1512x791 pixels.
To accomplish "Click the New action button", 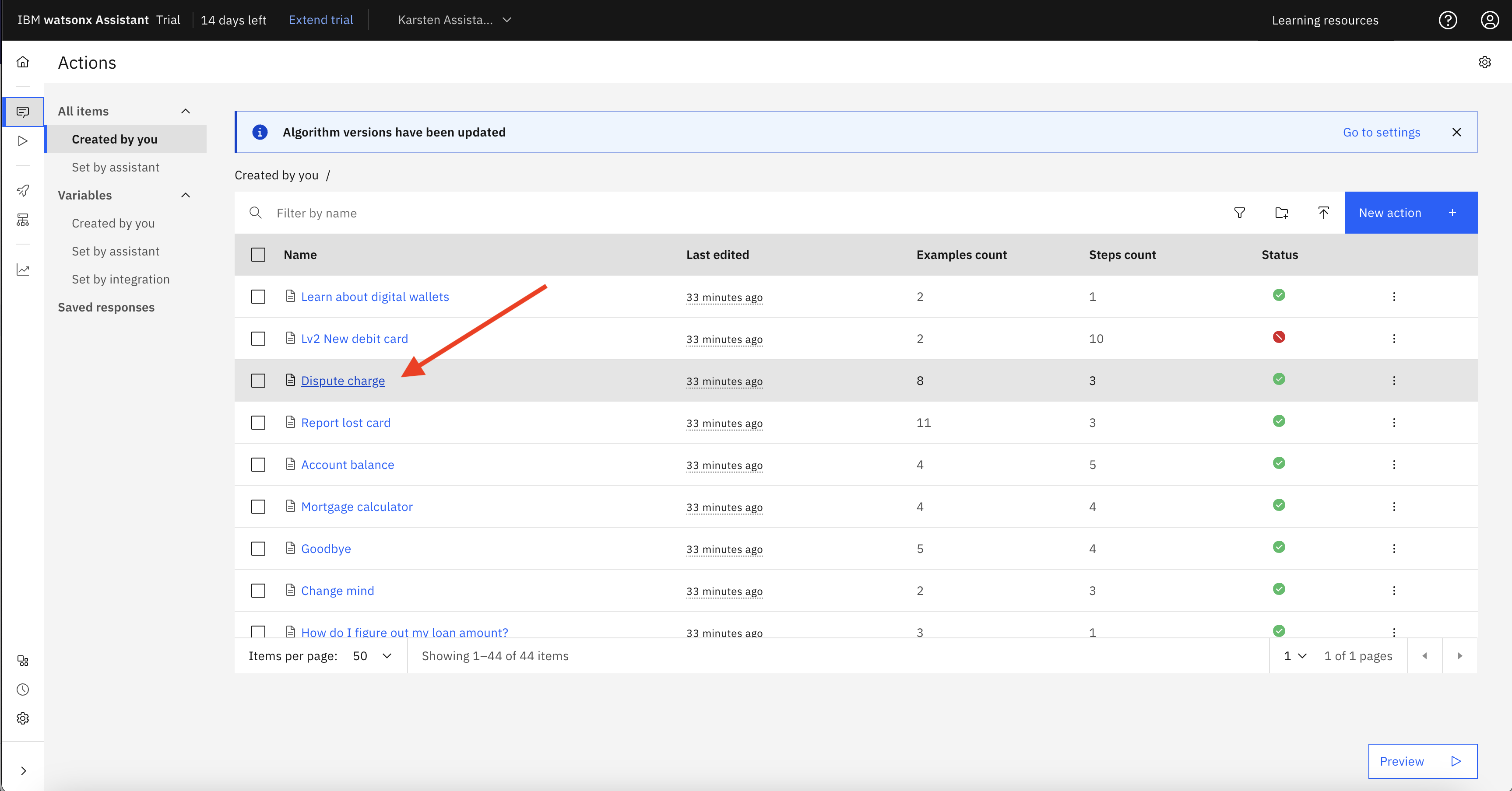I will pyautogui.click(x=1410, y=213).
